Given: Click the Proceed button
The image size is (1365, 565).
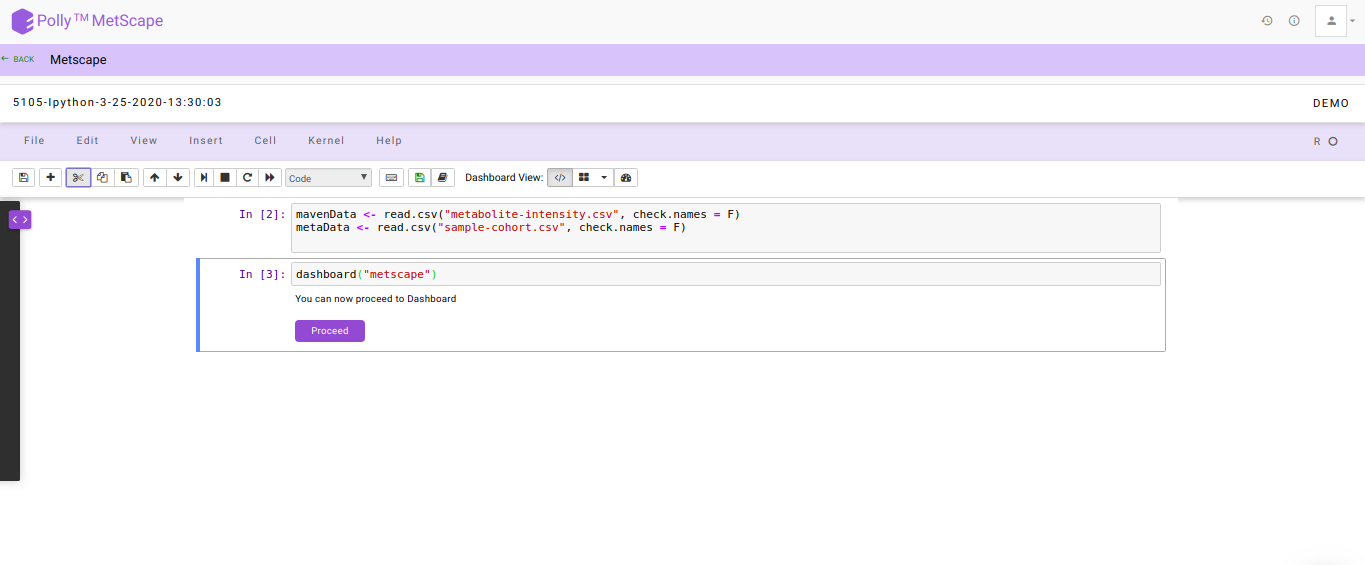Looking at the screenshot, I should pyautogui.click(x=330, y=331).
